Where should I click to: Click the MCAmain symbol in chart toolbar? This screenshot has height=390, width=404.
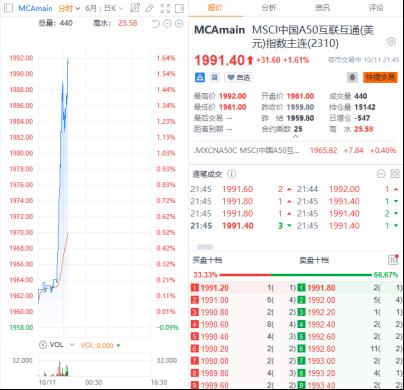(x=35, y=8)
